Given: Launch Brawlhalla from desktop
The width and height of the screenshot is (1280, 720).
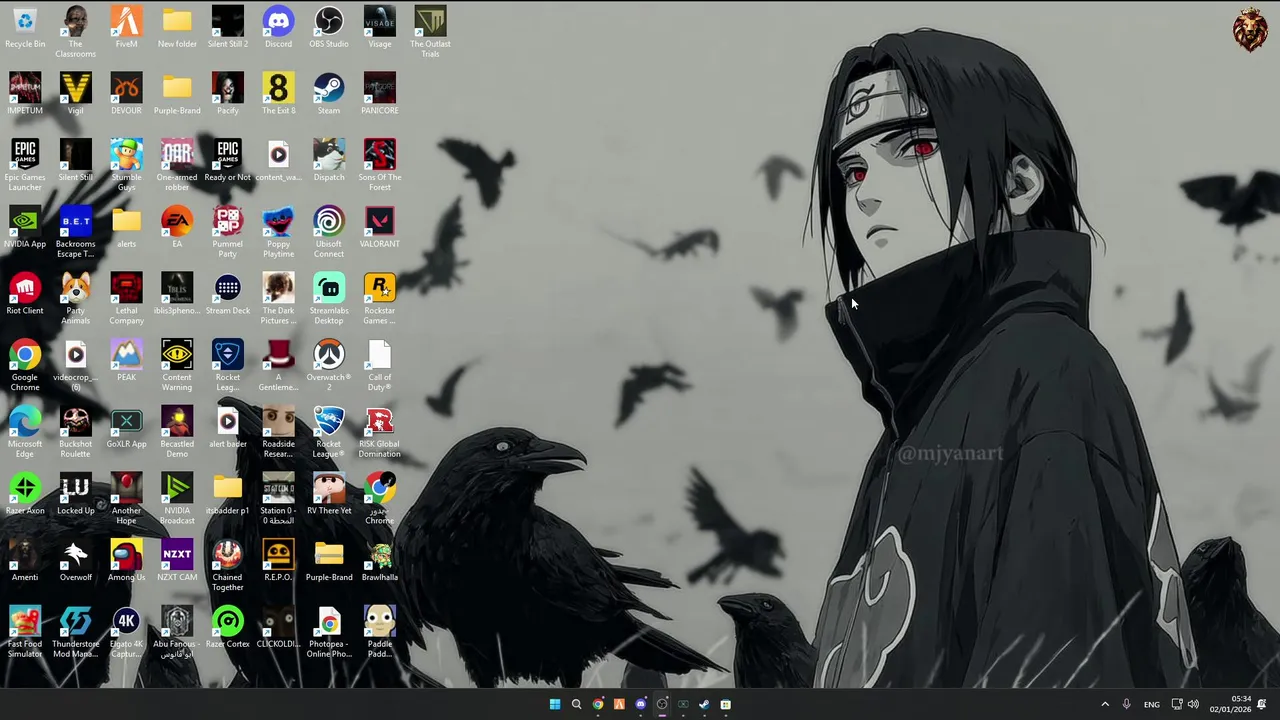Looking at the screenshot, I should (x=380, y=562).
